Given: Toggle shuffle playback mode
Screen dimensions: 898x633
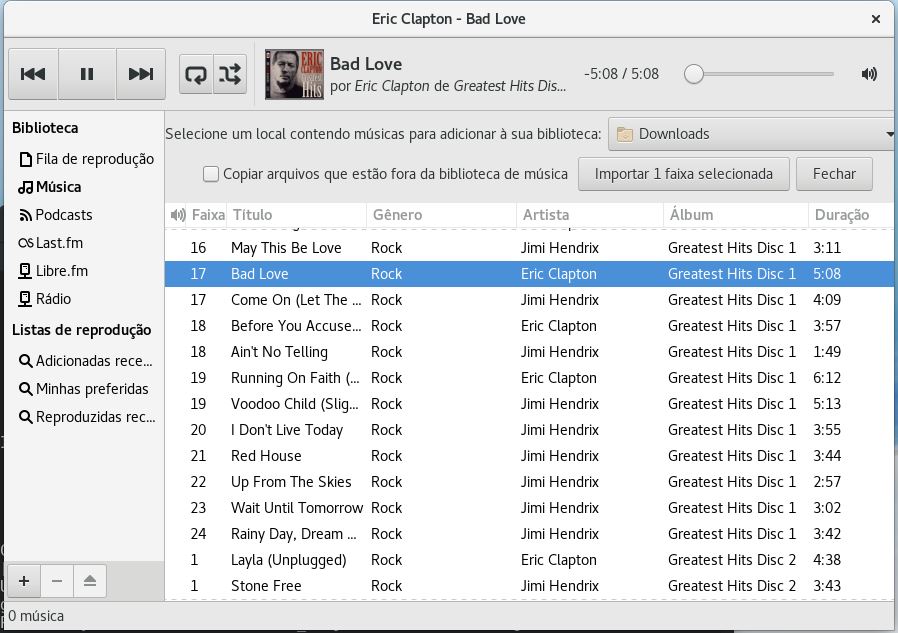Looking at the screenshot, I should (x=230, y=74).
